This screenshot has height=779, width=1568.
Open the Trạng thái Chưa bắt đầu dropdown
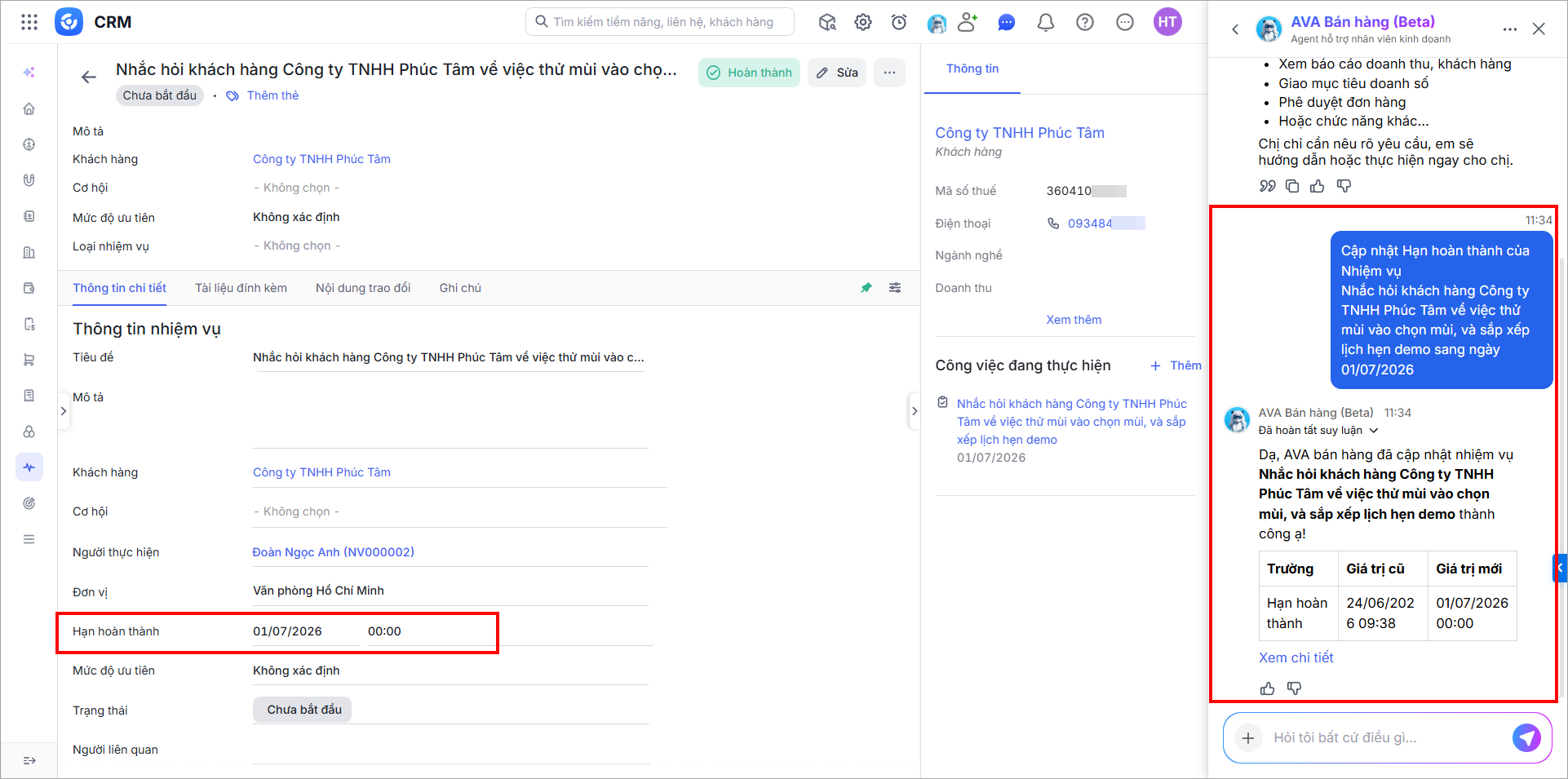click(303, 710)
